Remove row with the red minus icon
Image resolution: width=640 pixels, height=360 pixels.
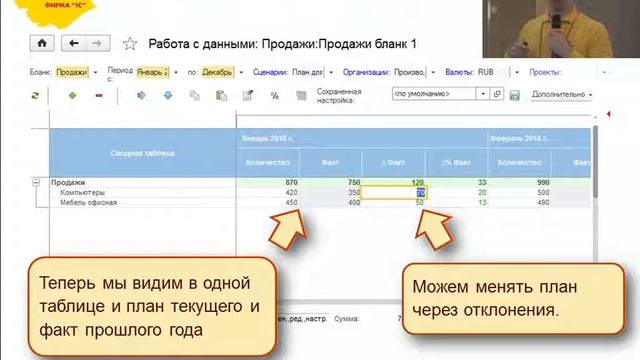(x=99, y=95)
